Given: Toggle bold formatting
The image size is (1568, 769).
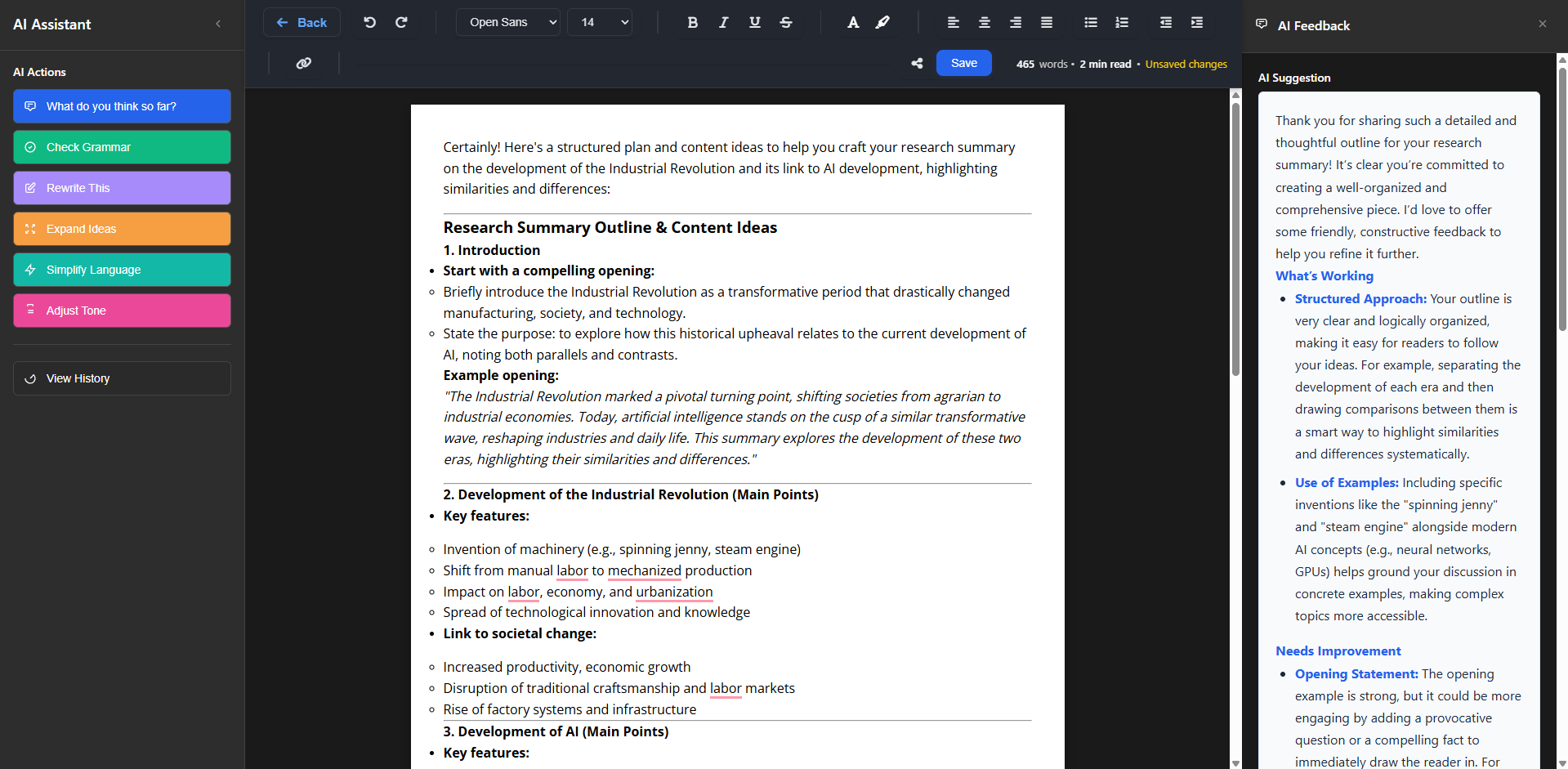Looking at the screenshot, I should click(691, 22).
